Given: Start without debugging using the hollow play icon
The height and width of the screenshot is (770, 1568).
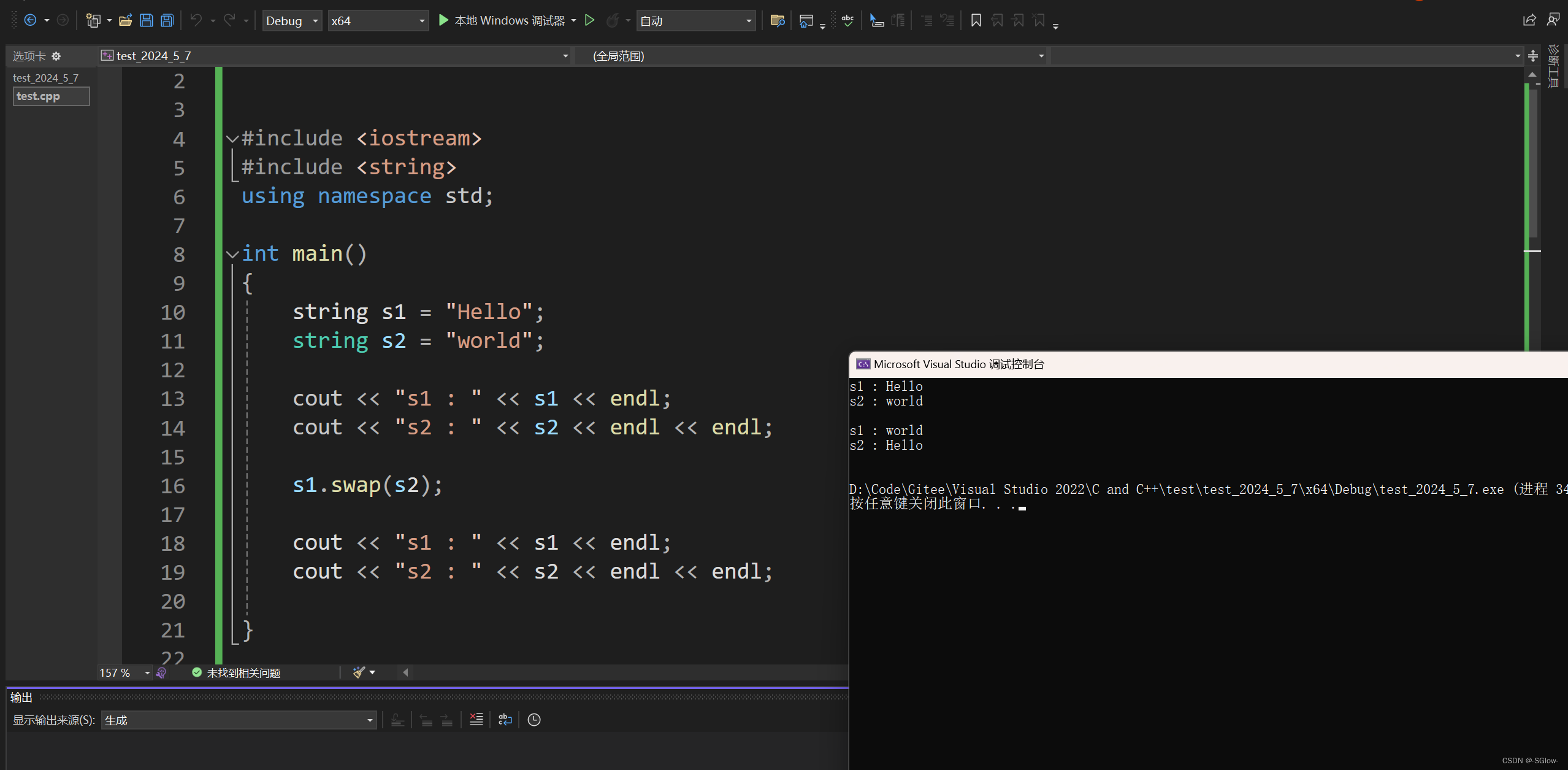Looking at the screenshot, I should click(x=589, y=21).
